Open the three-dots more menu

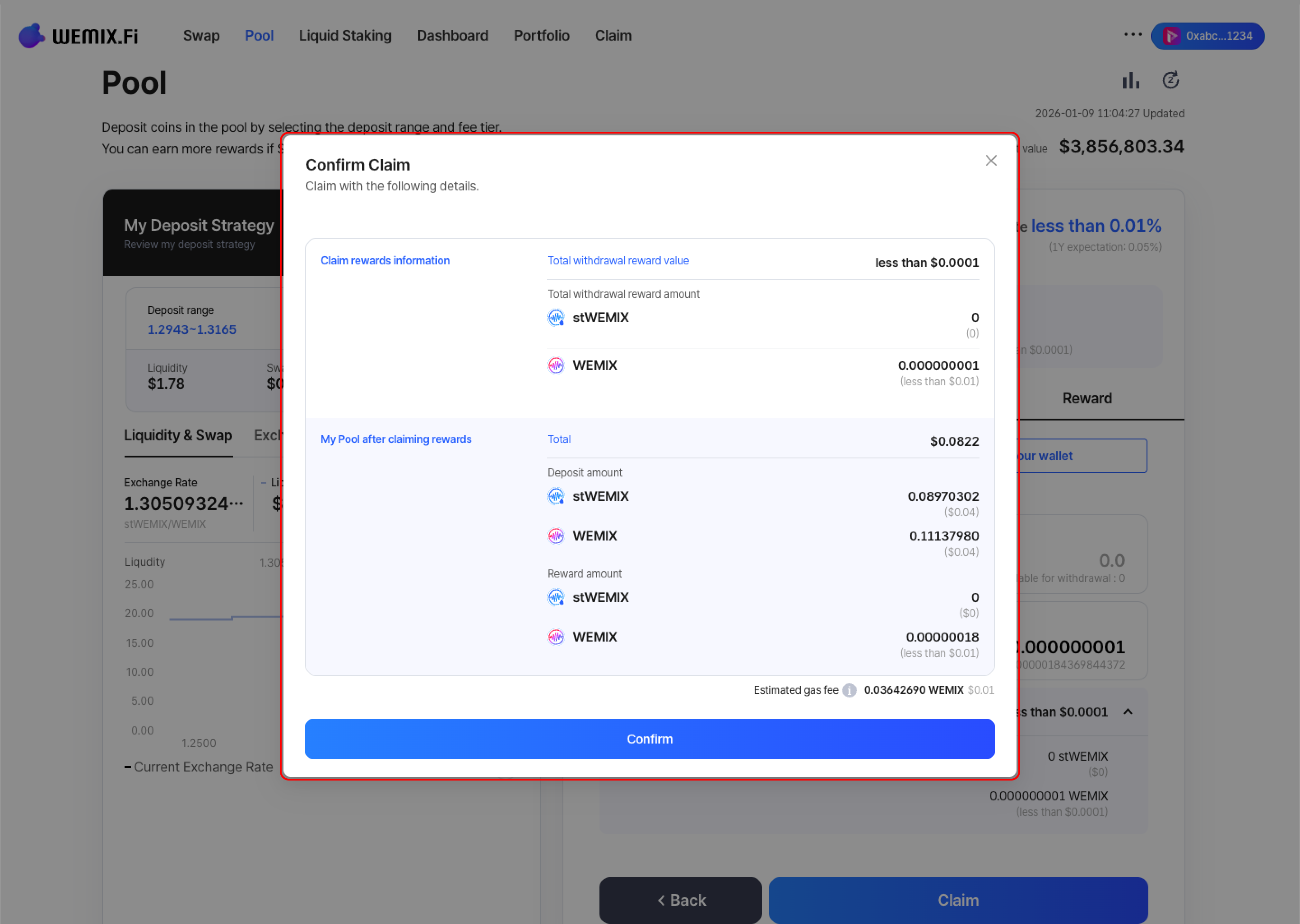(1133, 35)
